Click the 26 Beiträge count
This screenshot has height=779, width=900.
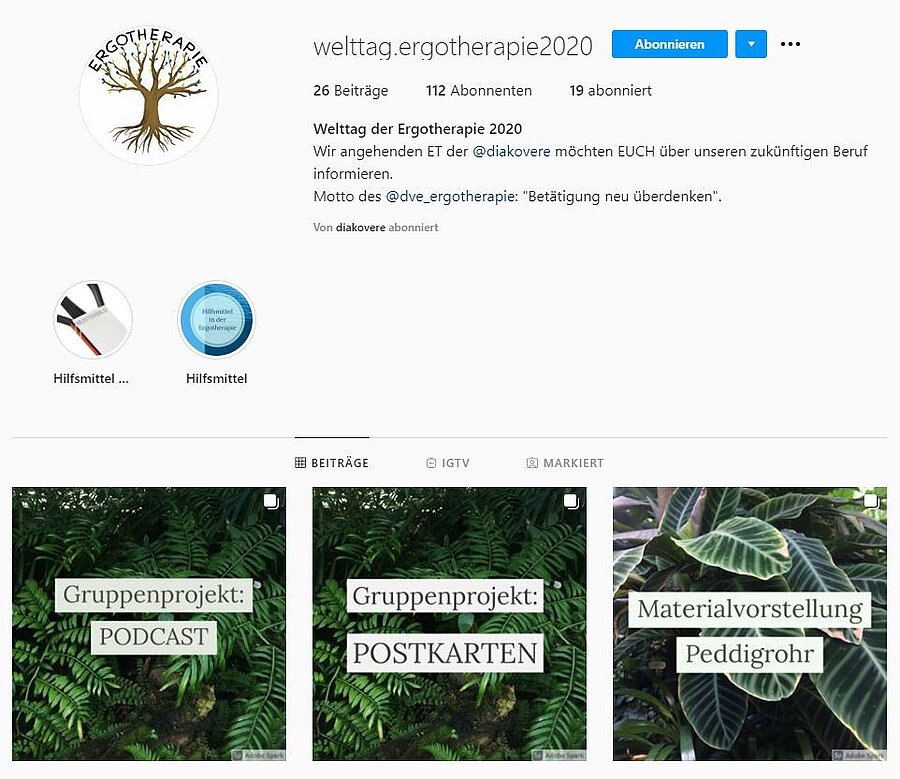pyautogui.click(x=351, y=91)
